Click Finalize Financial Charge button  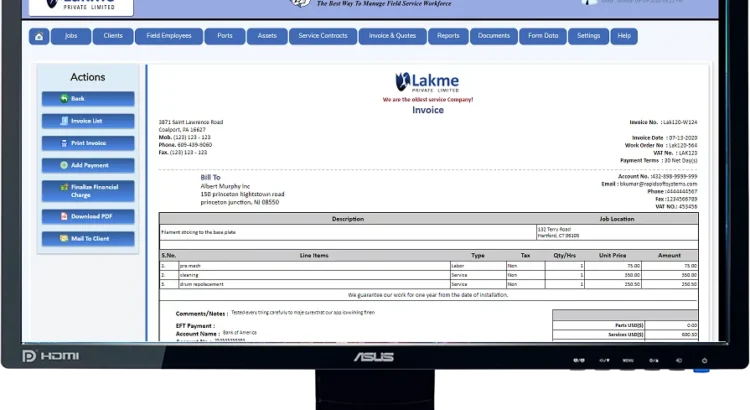click(x=88, y=191)
